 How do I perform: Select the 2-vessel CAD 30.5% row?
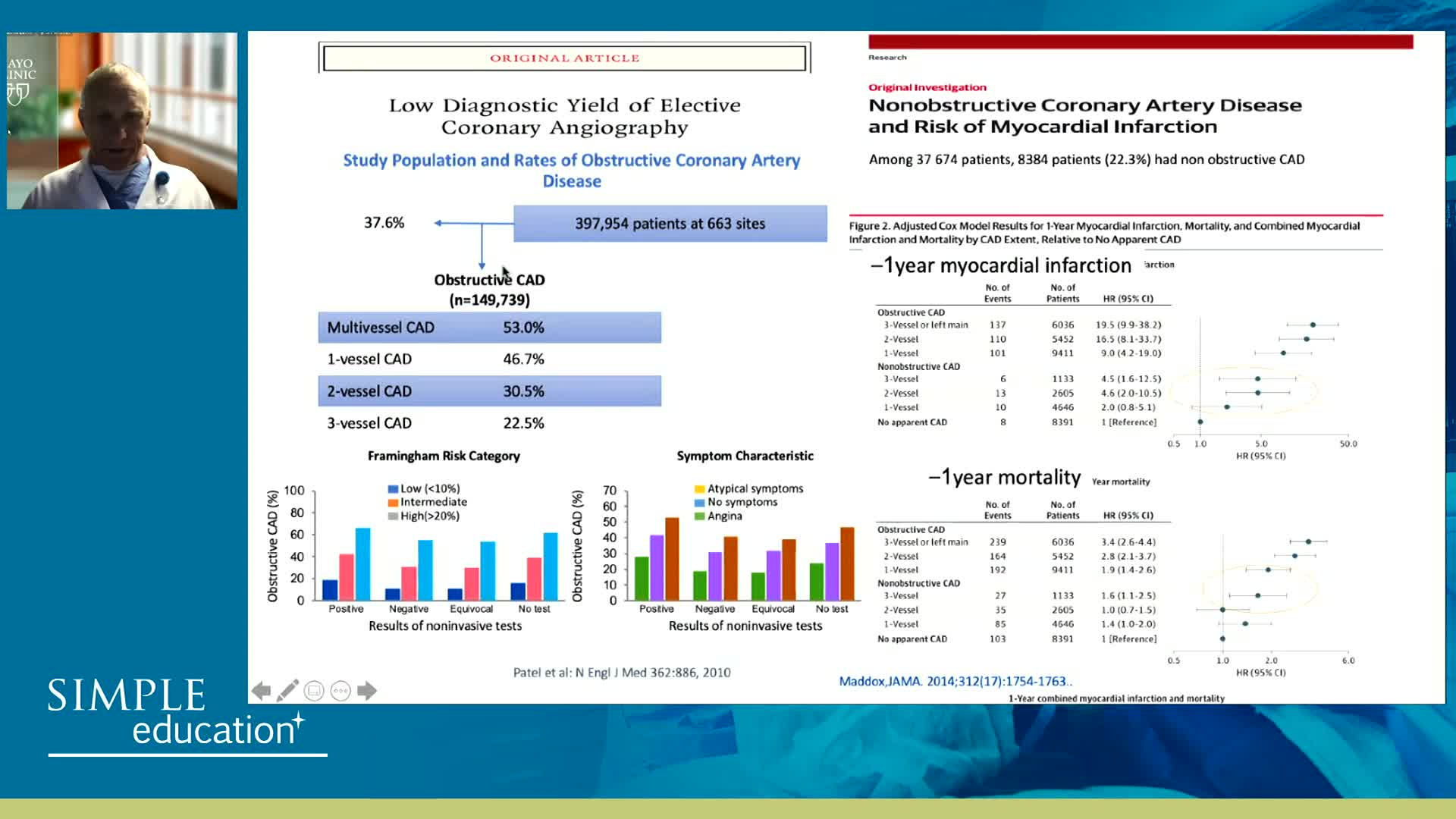(x=489, y=391)
